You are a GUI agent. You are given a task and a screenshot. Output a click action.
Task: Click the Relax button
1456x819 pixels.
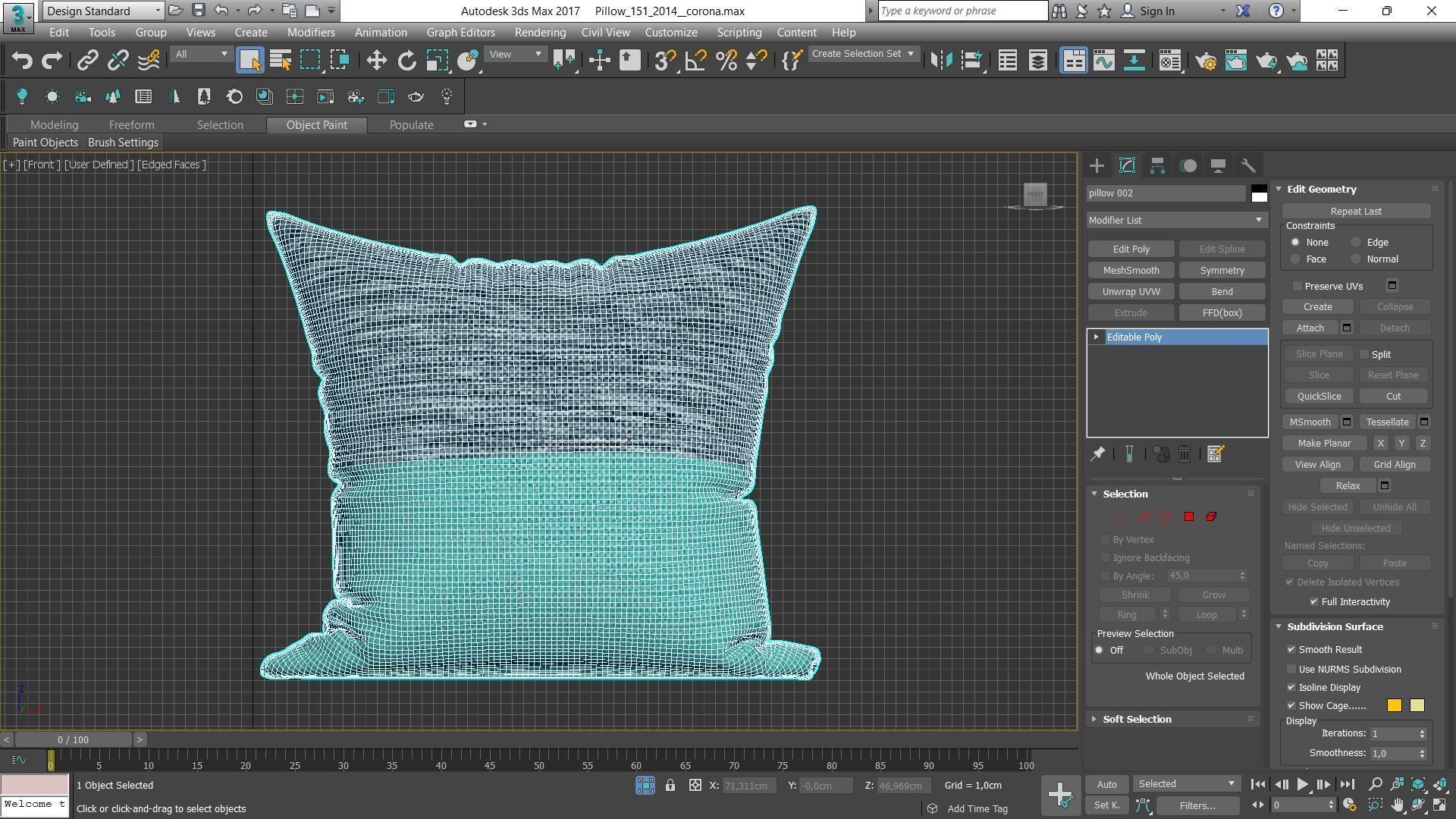click(1348, 486)
